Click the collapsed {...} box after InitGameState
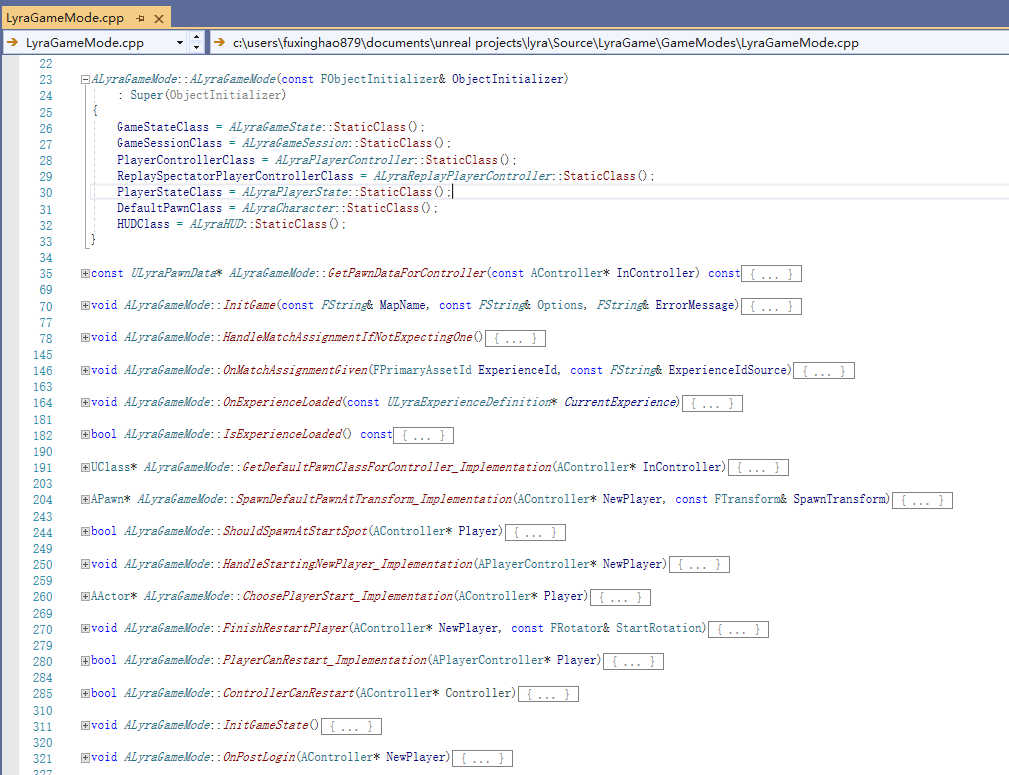Image resolution: width=1009 pixels, height=775 pixels. coord(351,727)
